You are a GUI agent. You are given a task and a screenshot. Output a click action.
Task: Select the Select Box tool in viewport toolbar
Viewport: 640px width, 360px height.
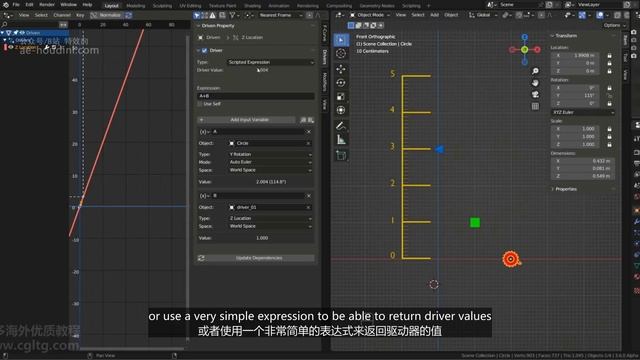point(341,40)
